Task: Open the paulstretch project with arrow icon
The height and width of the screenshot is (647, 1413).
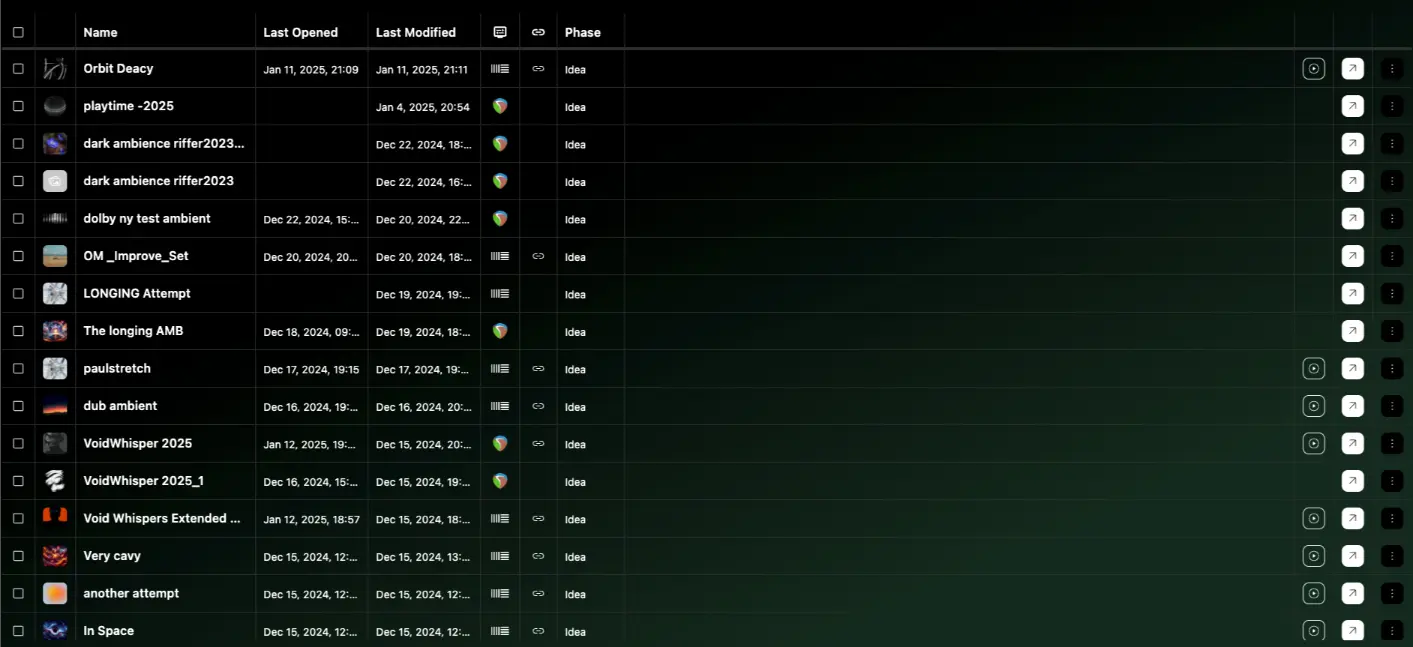Action: tap(1352, 369)
